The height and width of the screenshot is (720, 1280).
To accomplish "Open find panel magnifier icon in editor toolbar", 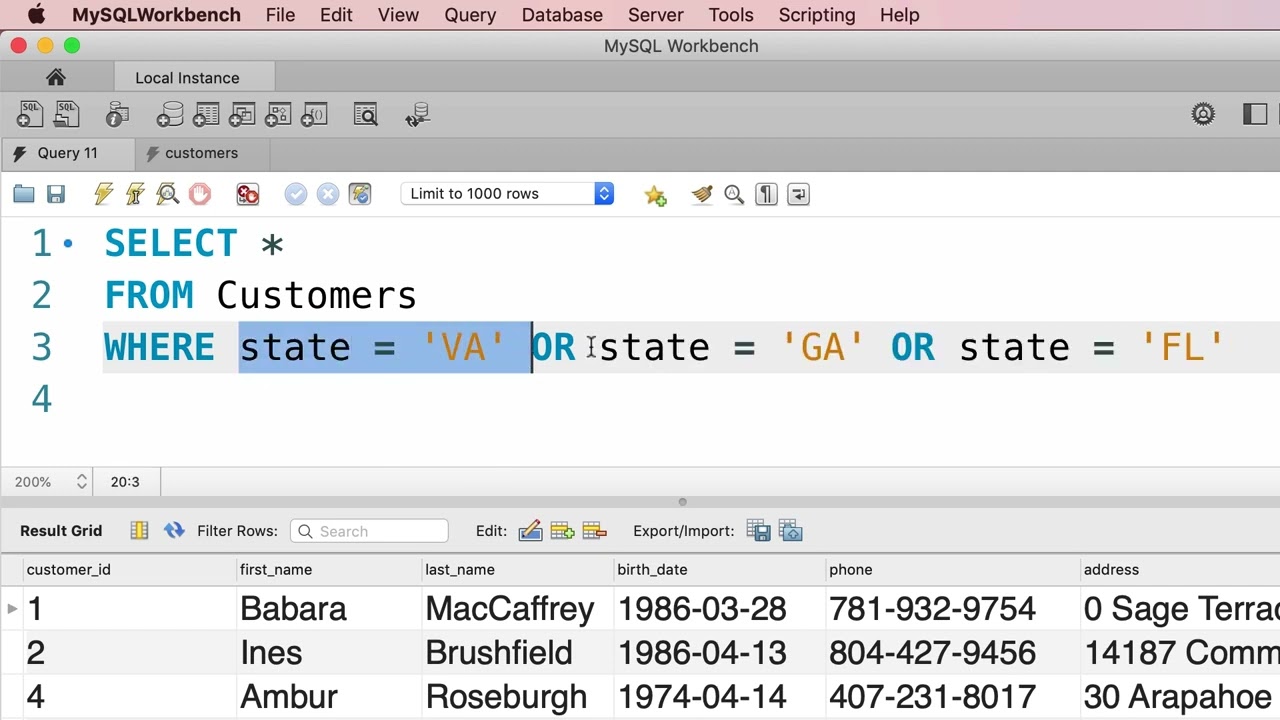I will tap(734, 195).
